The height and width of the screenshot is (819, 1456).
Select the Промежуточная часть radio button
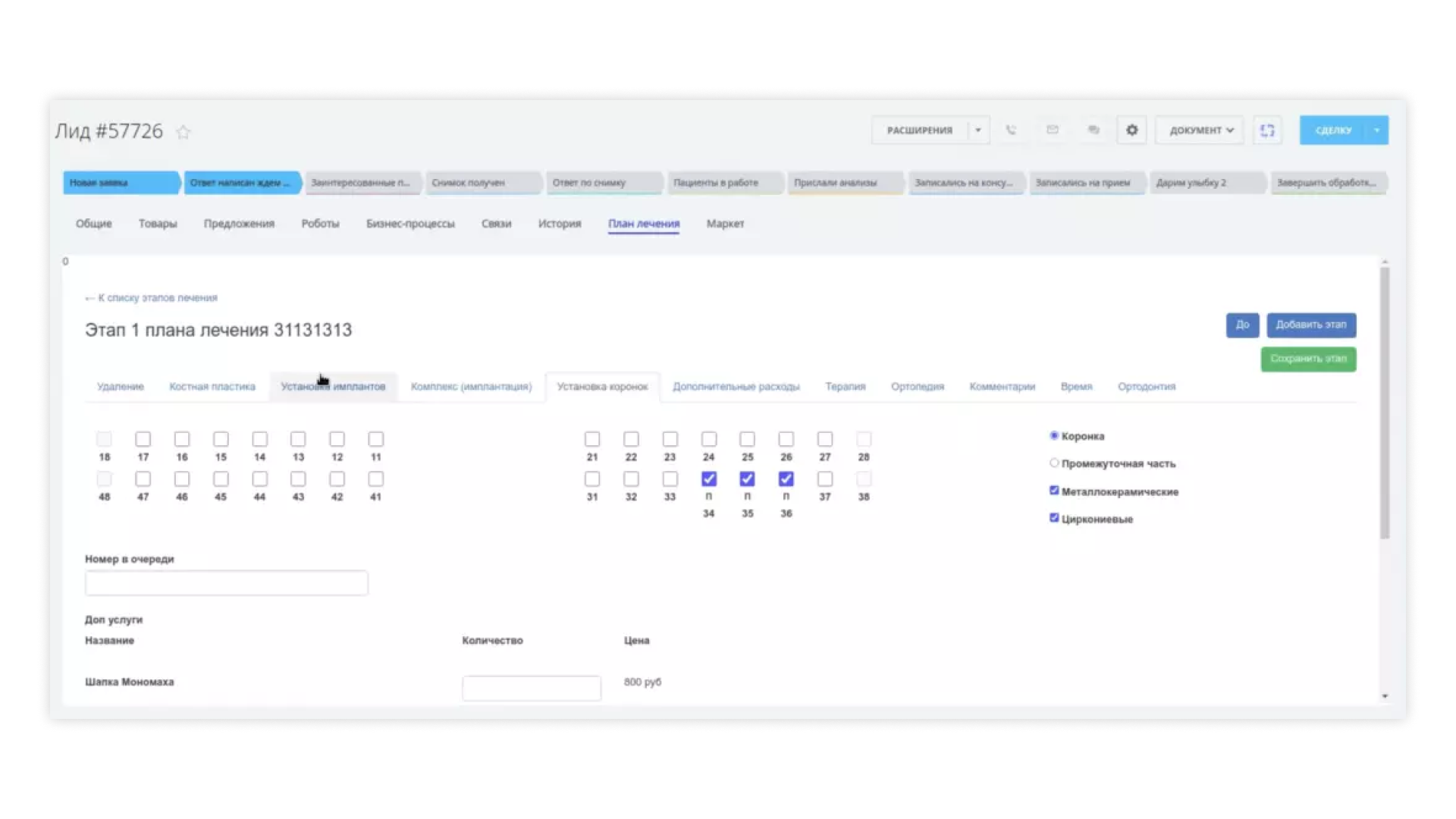pos(1053,463)
